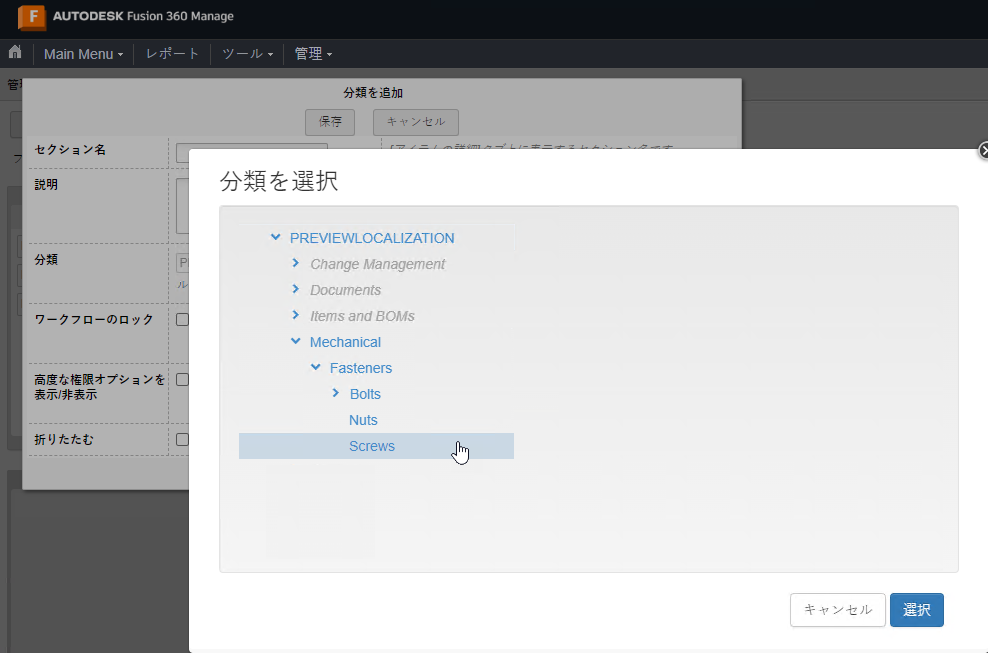Select Nuts classification
Viewport: 988px width, 653px height.
[363, 420]
